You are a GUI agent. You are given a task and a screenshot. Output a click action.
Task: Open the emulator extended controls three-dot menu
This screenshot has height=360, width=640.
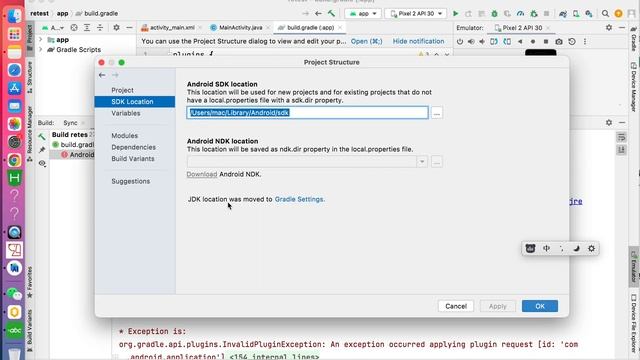pos(585,42)
